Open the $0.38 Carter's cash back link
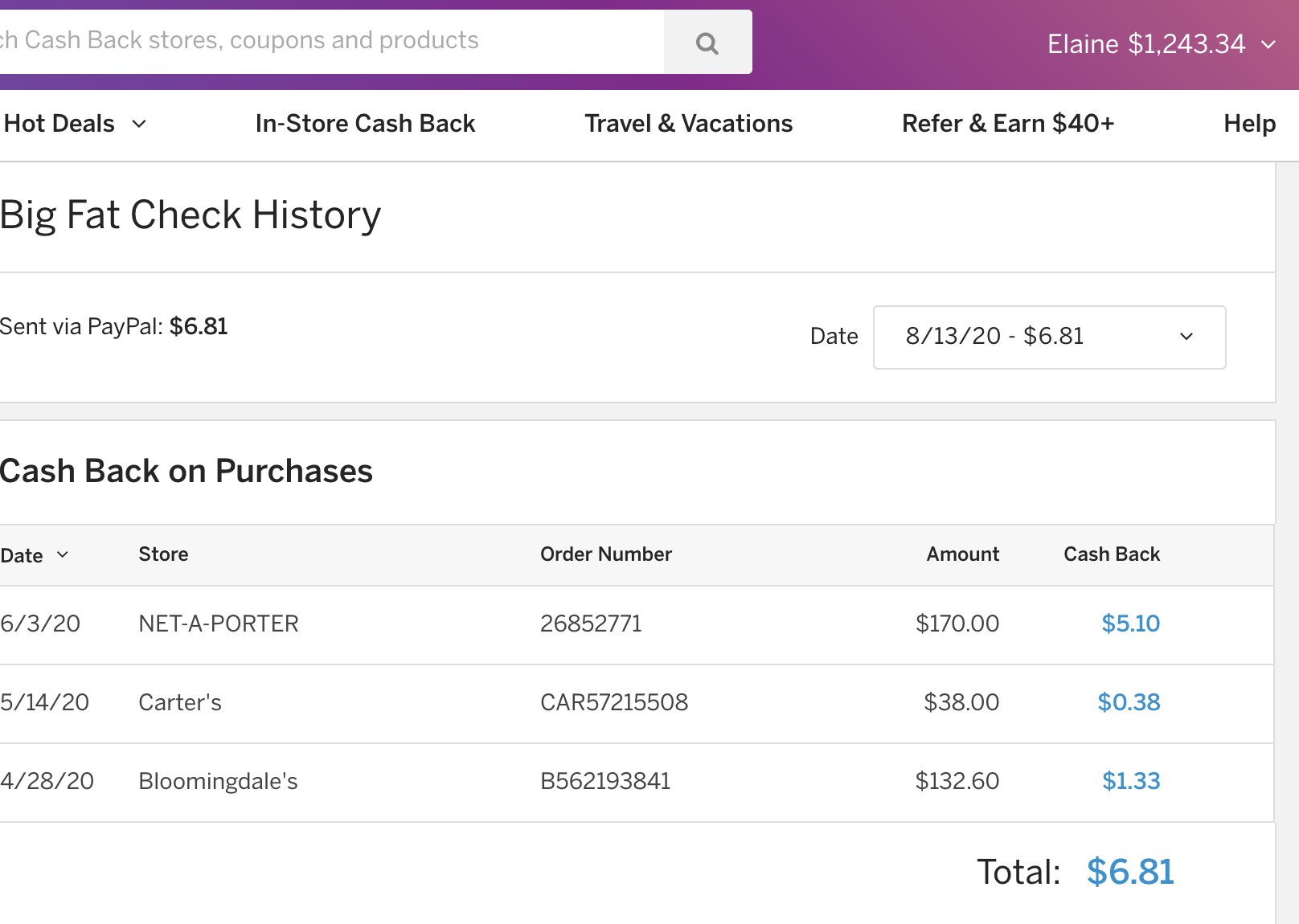 coord(1129,702)
